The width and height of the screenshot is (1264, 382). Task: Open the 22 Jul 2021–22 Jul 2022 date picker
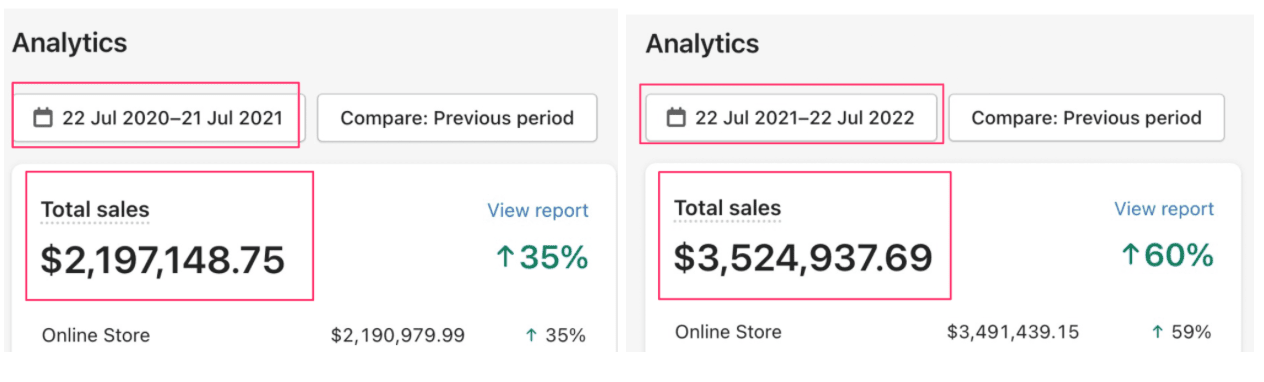tap(791, 118)
